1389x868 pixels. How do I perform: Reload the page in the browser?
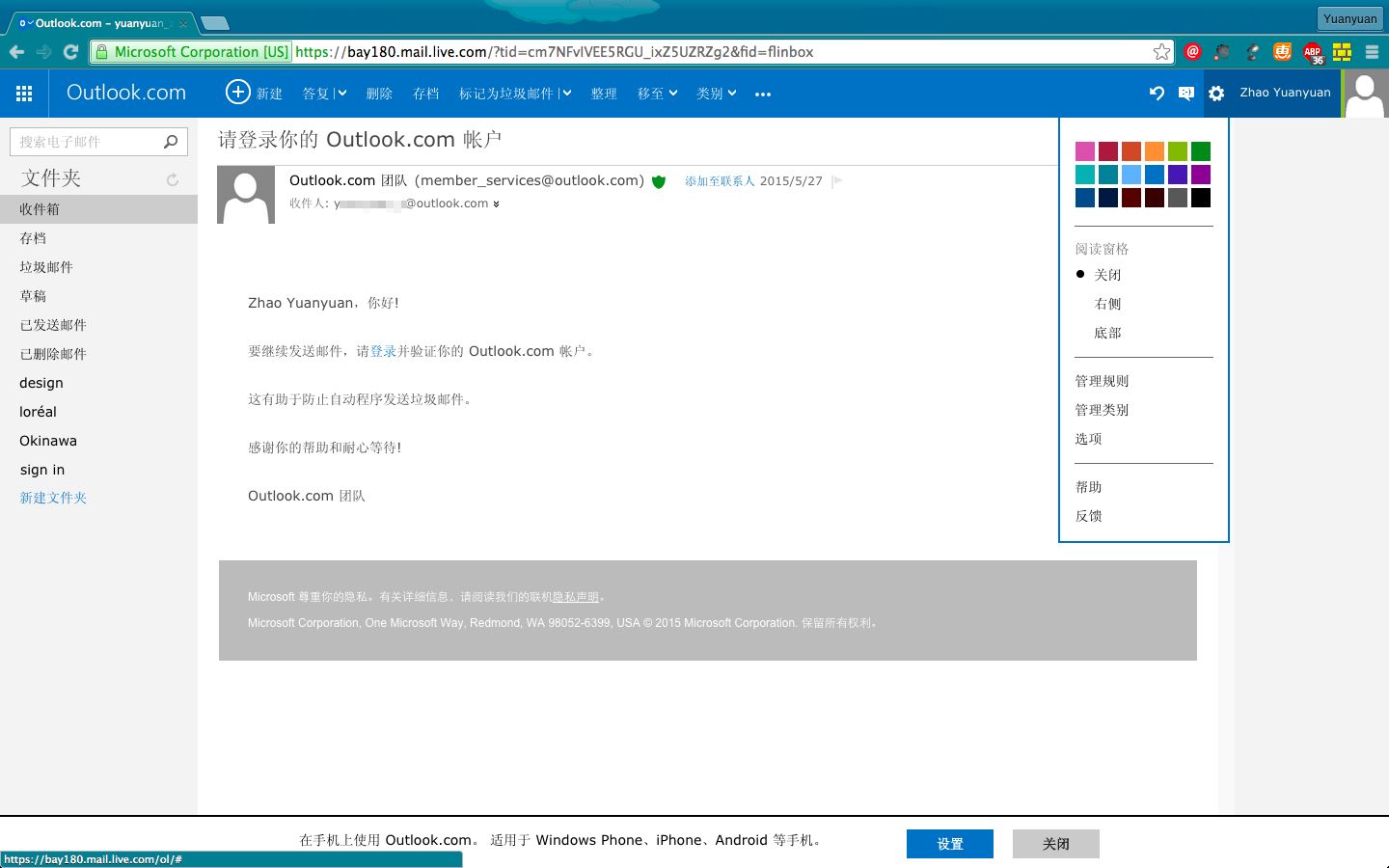(69, 52)
